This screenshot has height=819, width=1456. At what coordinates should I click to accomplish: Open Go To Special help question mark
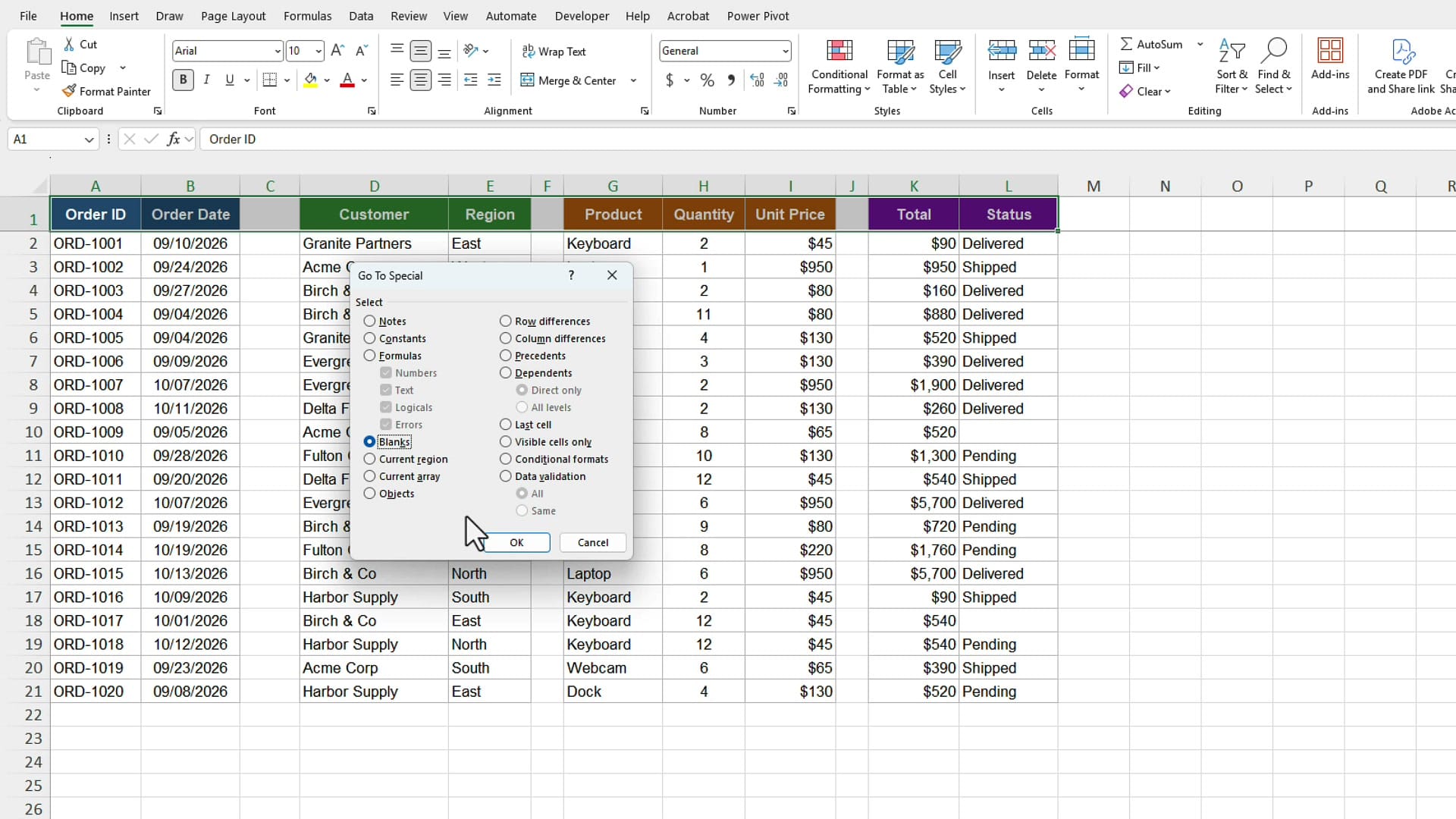(571, 275)
